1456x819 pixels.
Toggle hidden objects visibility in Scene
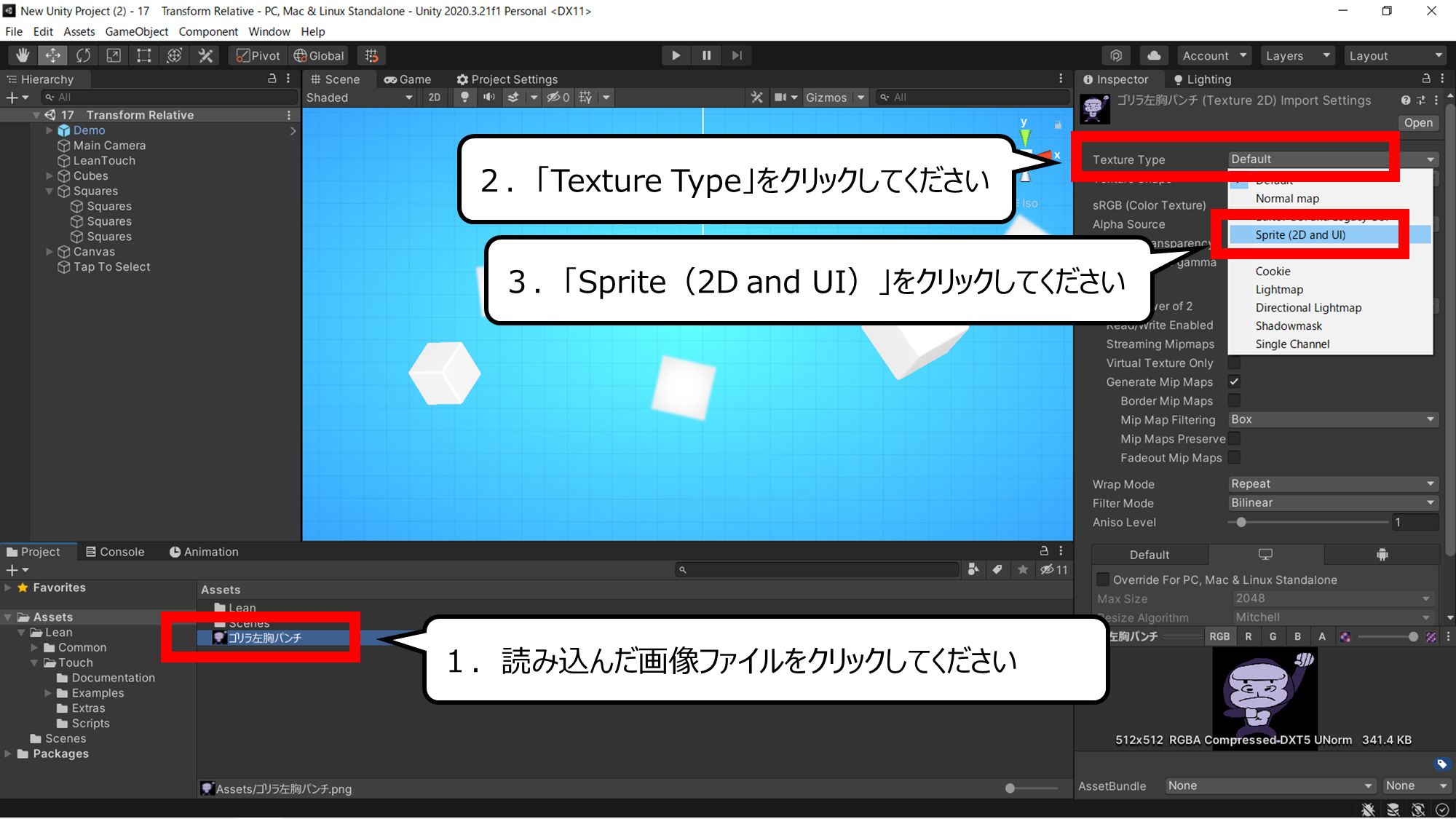point(558,97)
